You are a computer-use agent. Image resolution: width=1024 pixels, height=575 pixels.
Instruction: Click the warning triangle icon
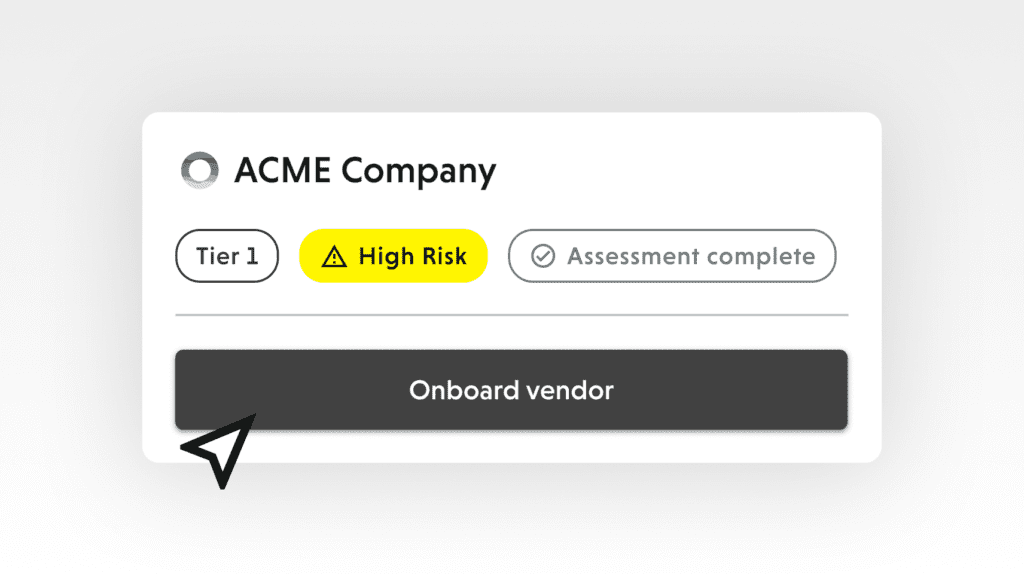click(334, 257)
